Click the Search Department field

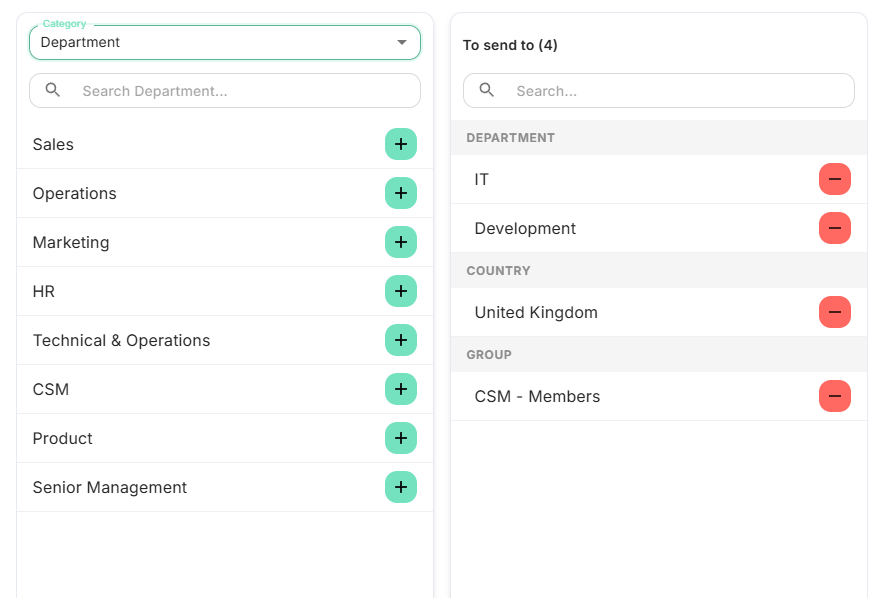240,91
